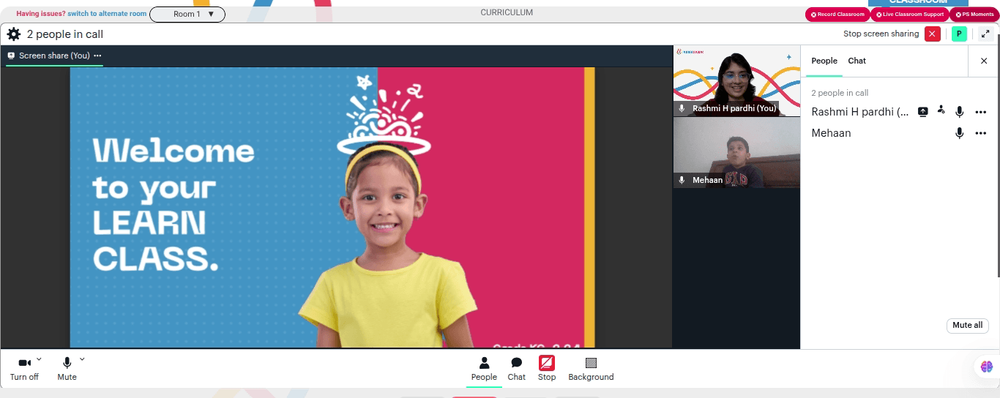Open Live Classroom Support

(909, 14)
